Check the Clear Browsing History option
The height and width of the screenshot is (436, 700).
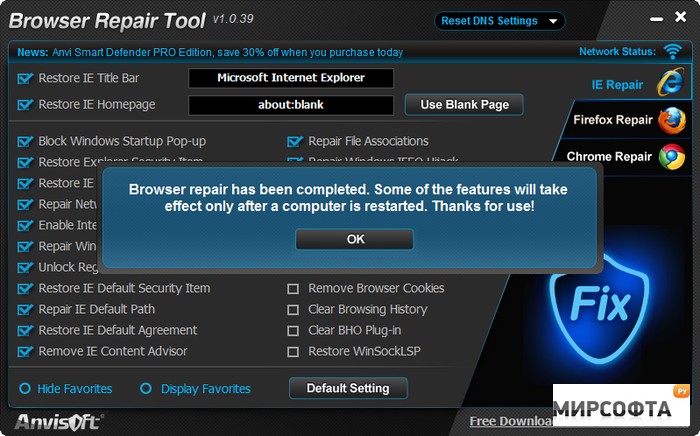pyautogui.click(x=293, y=310)
